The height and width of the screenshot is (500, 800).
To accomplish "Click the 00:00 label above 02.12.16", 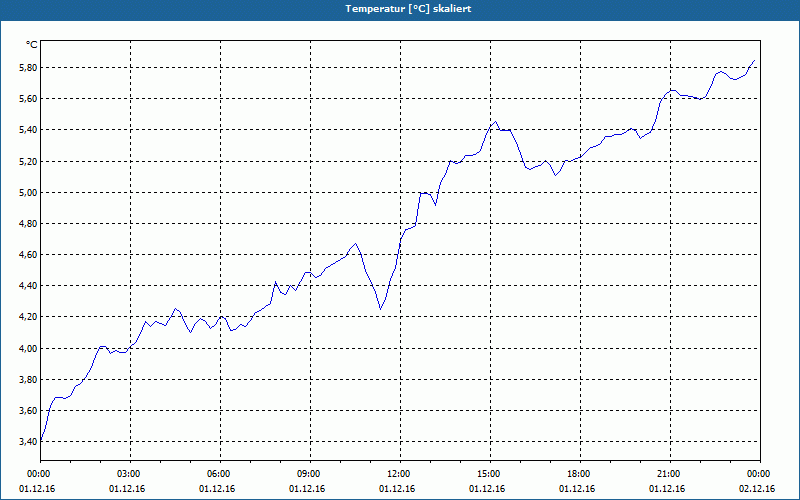I will (760, 474).
